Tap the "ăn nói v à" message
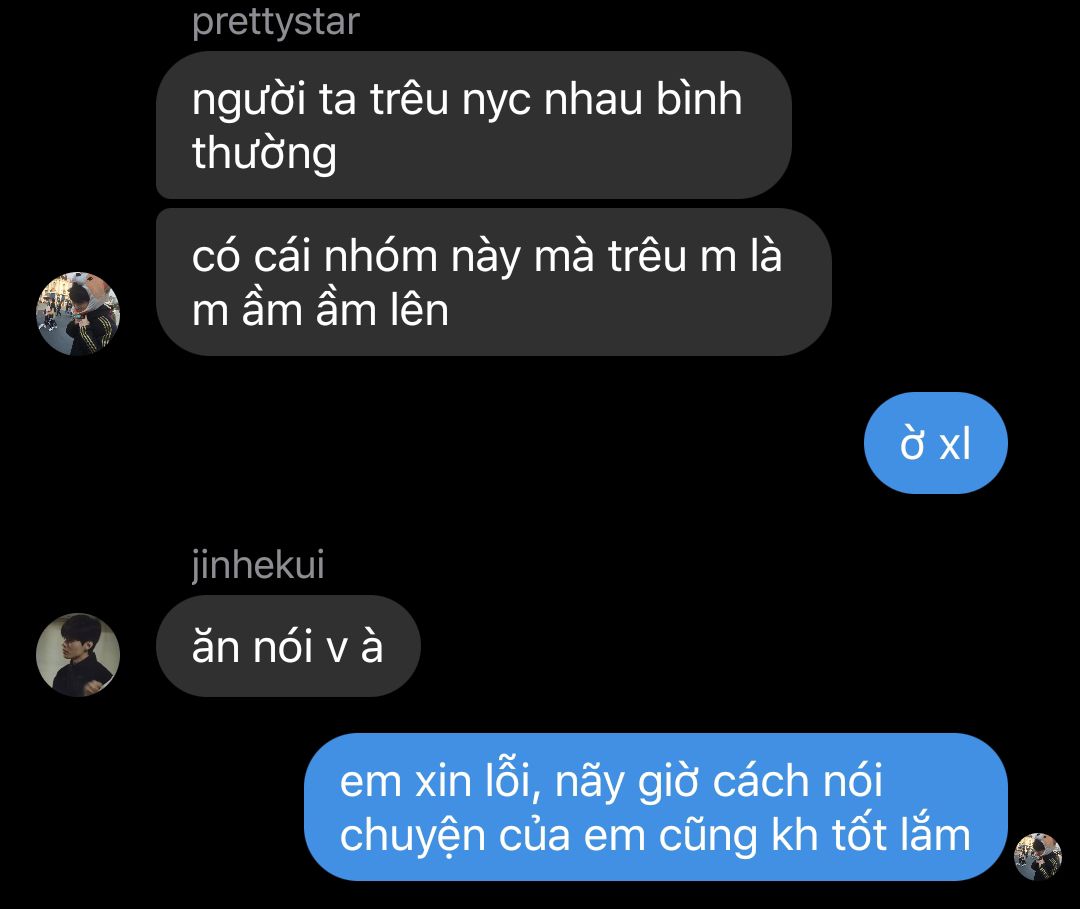The width and height of the screenshot is (1080, 909). [x=288, y=646]
